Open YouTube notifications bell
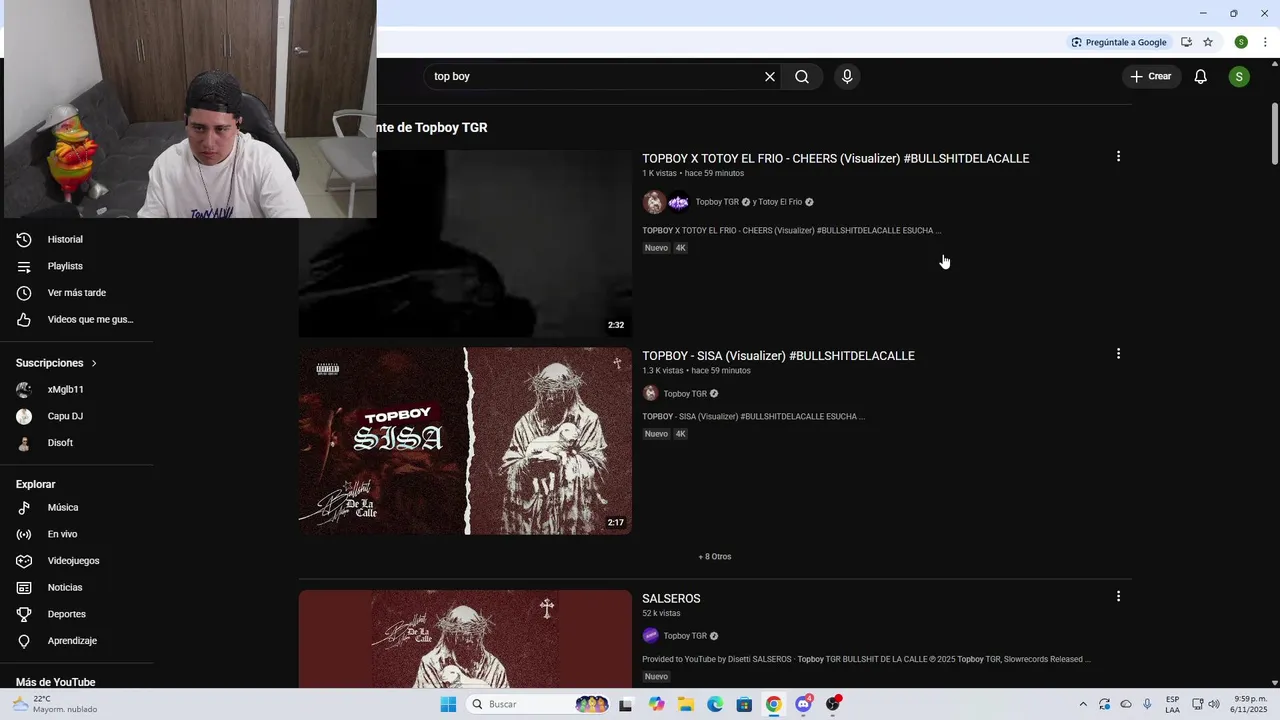 point(1201,77)
